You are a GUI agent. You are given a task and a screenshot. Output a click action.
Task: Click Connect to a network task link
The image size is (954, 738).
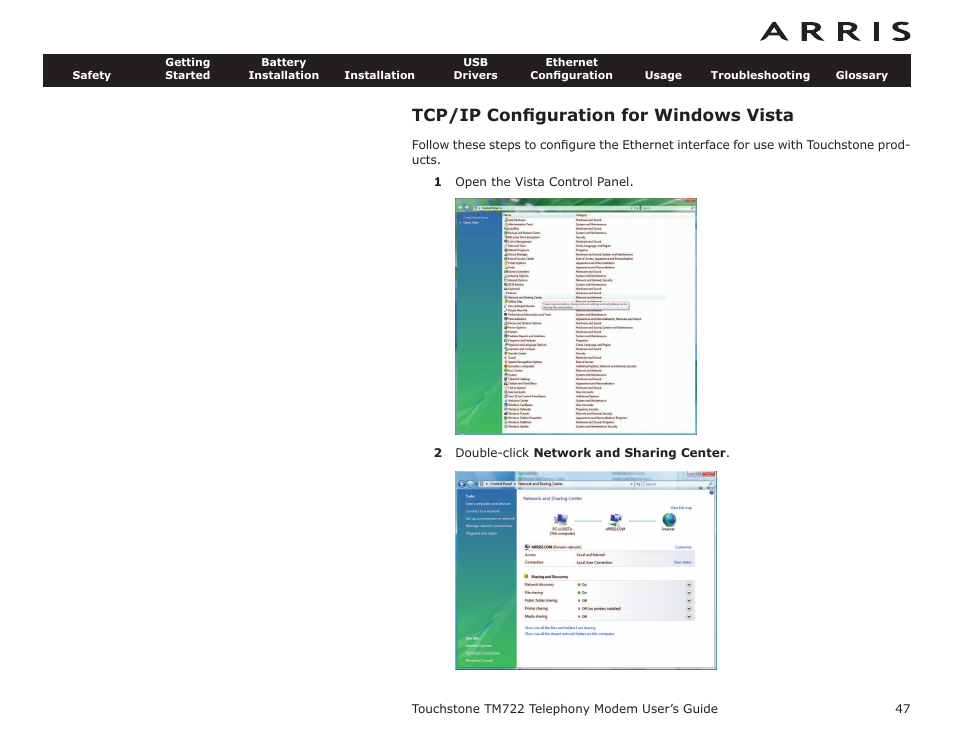(x=482, y=511)
